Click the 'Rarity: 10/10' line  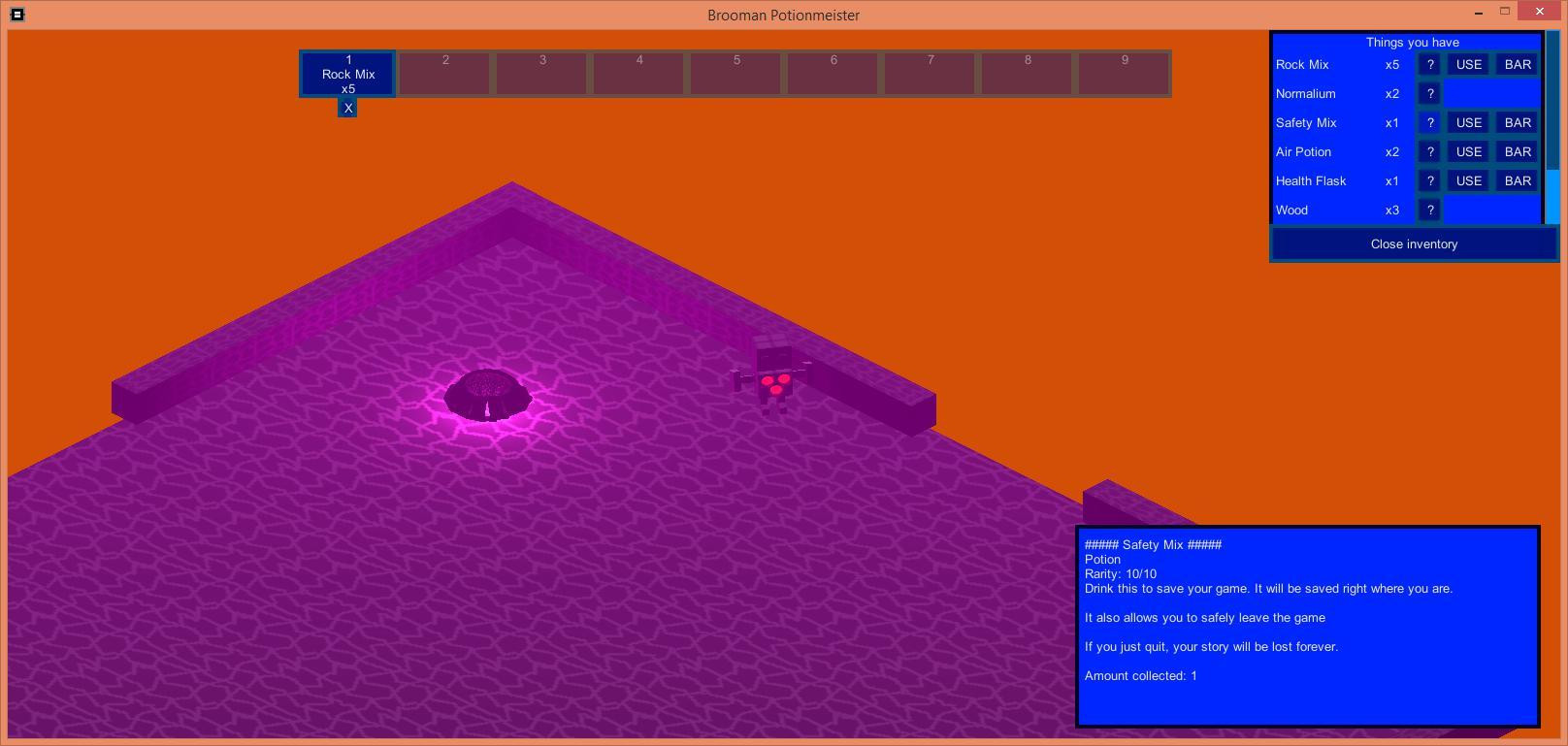pos(1120,574)
